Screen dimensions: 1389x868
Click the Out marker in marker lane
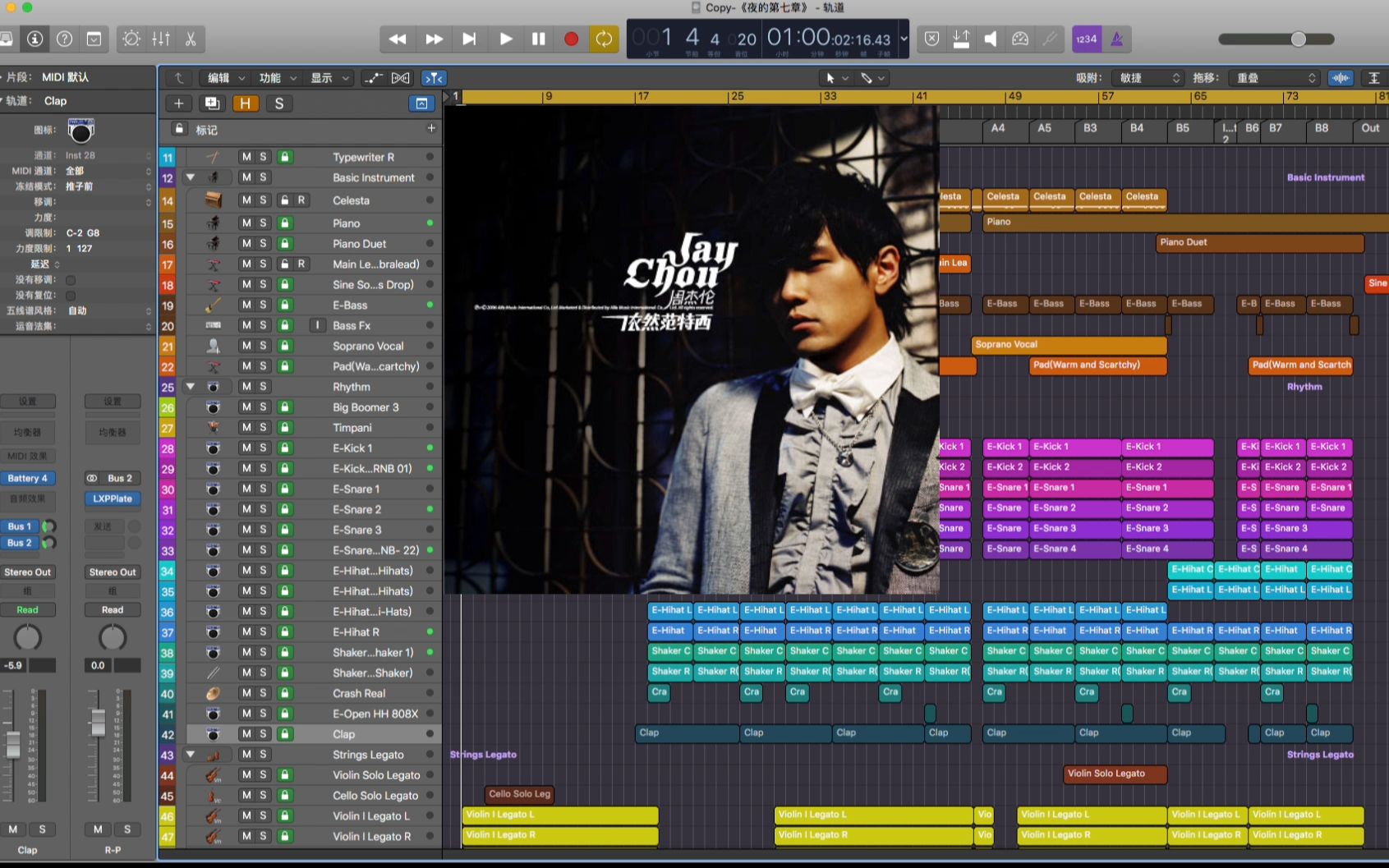[1370, 128]
